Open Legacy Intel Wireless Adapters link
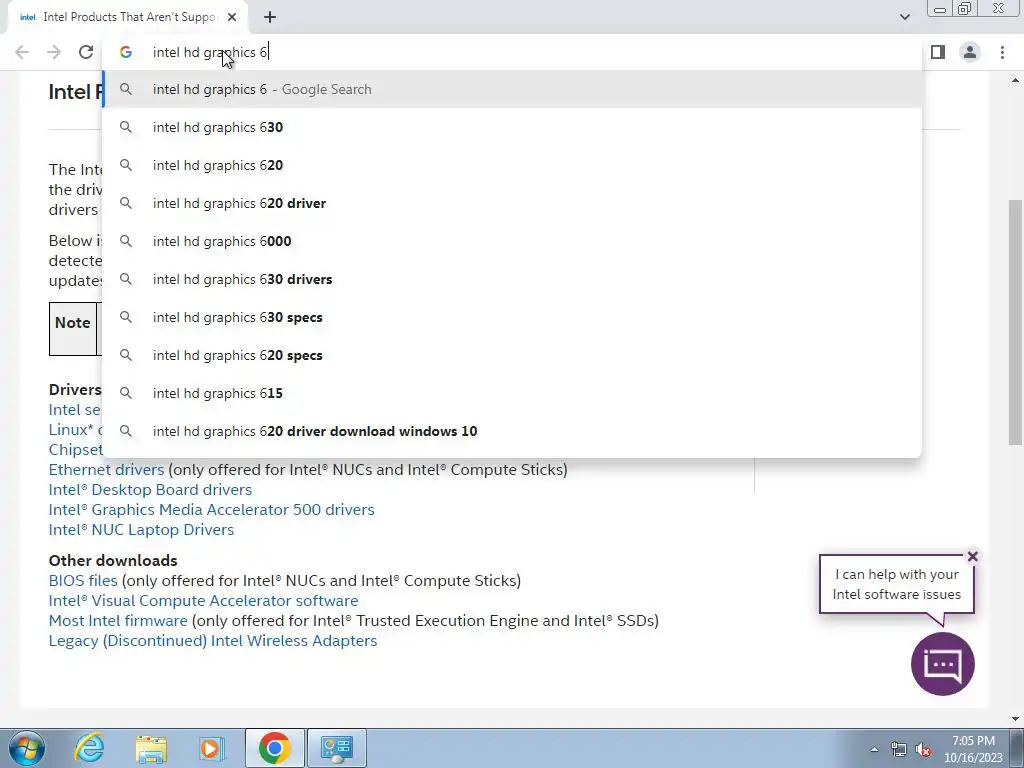 213,641
